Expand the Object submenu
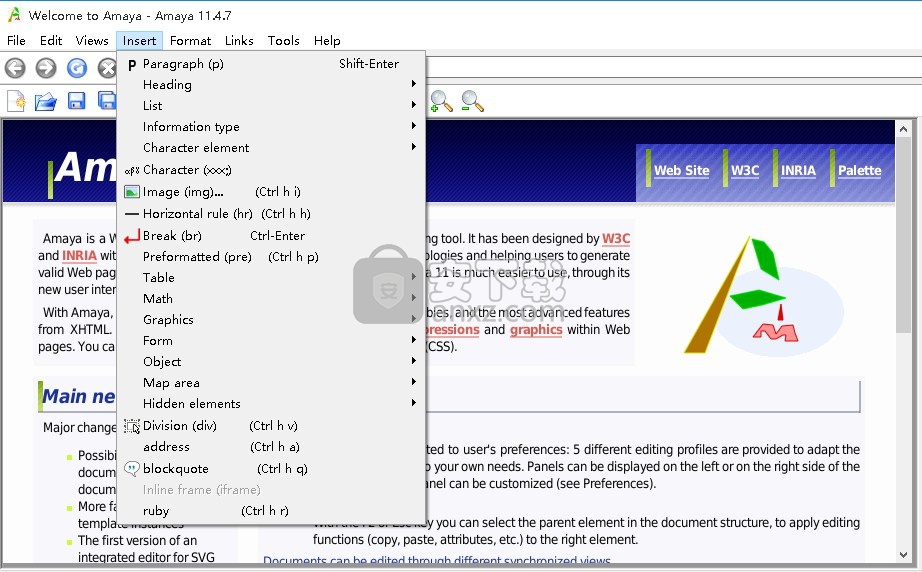922x572 pixels. click(x=271, y=362)
